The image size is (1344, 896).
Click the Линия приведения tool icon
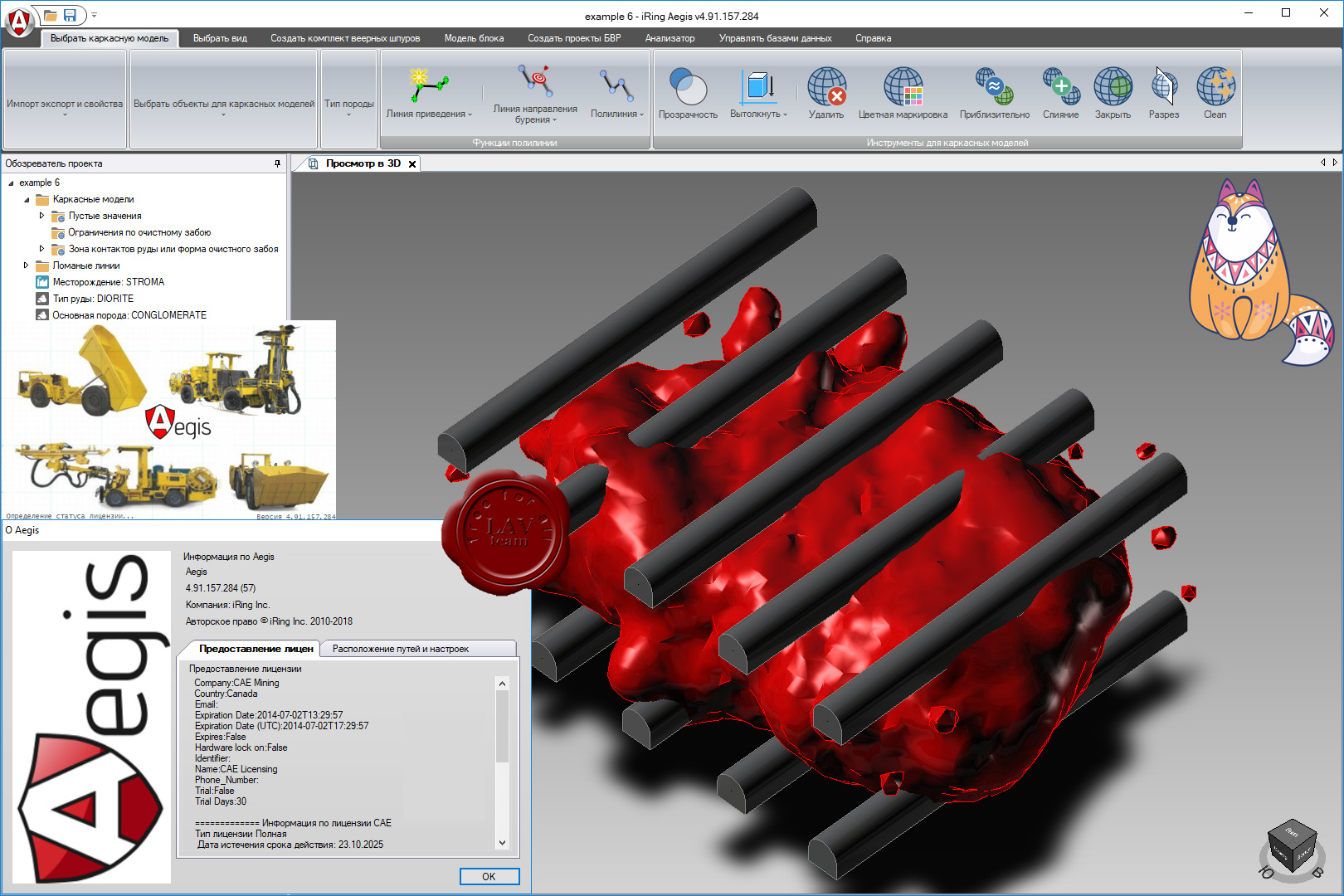point(429,85)
